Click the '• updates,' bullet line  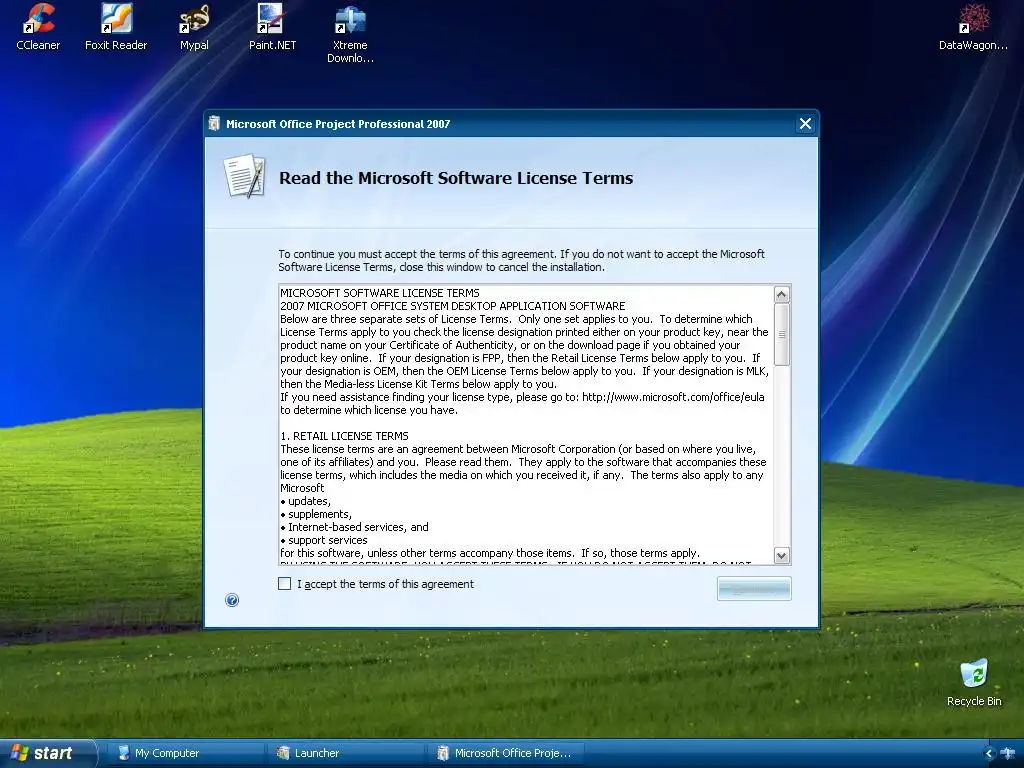[x=306, y=501]
